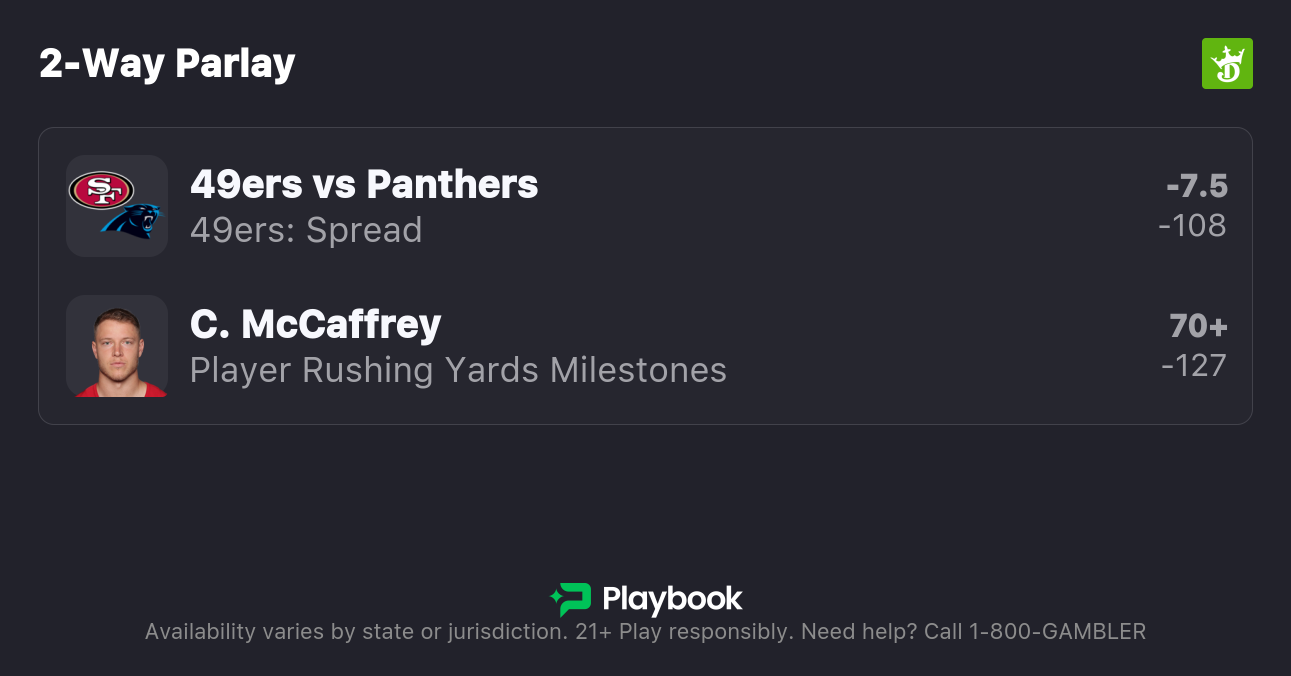Click the 49ers: Spread bet label
Screen dimensions: 1291x676
click(x=306, y=230)
